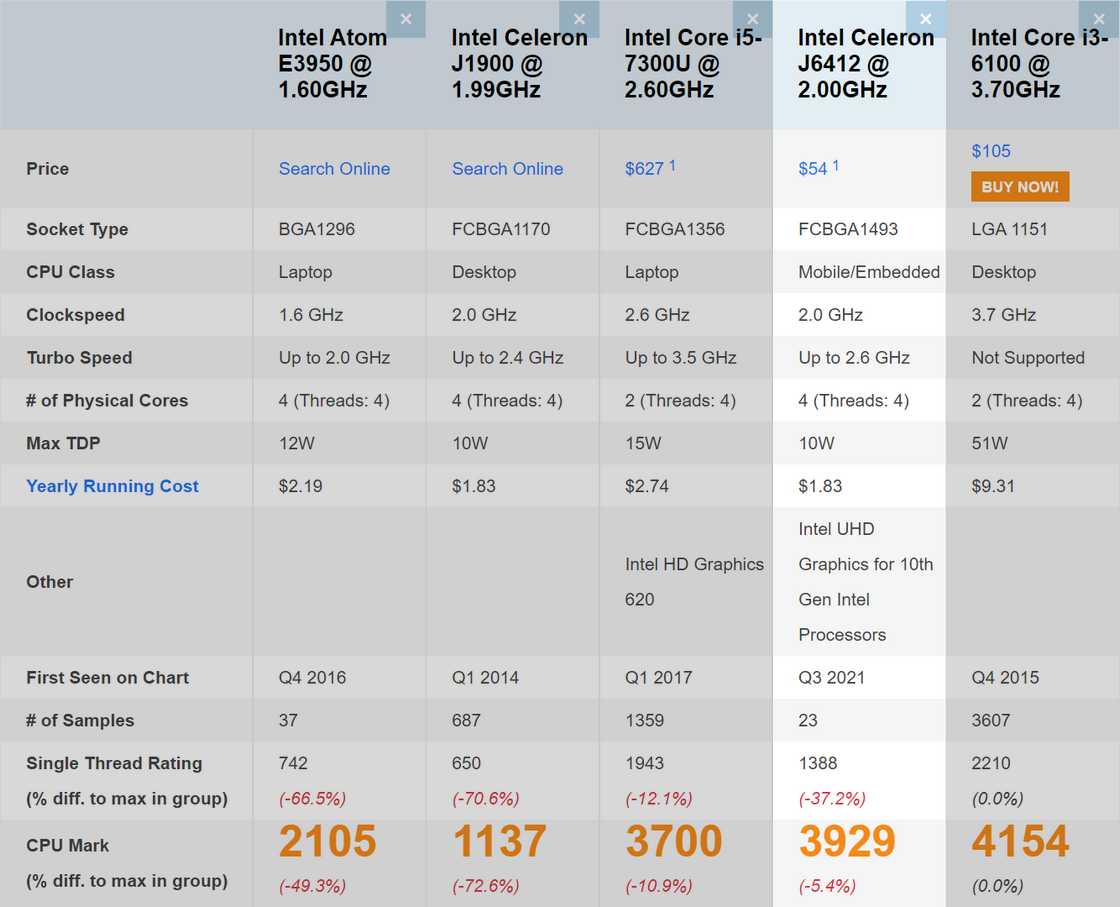Click the Single Thread Rating row label
Viewport: 1120px width, 907px height.
point(114,763)
